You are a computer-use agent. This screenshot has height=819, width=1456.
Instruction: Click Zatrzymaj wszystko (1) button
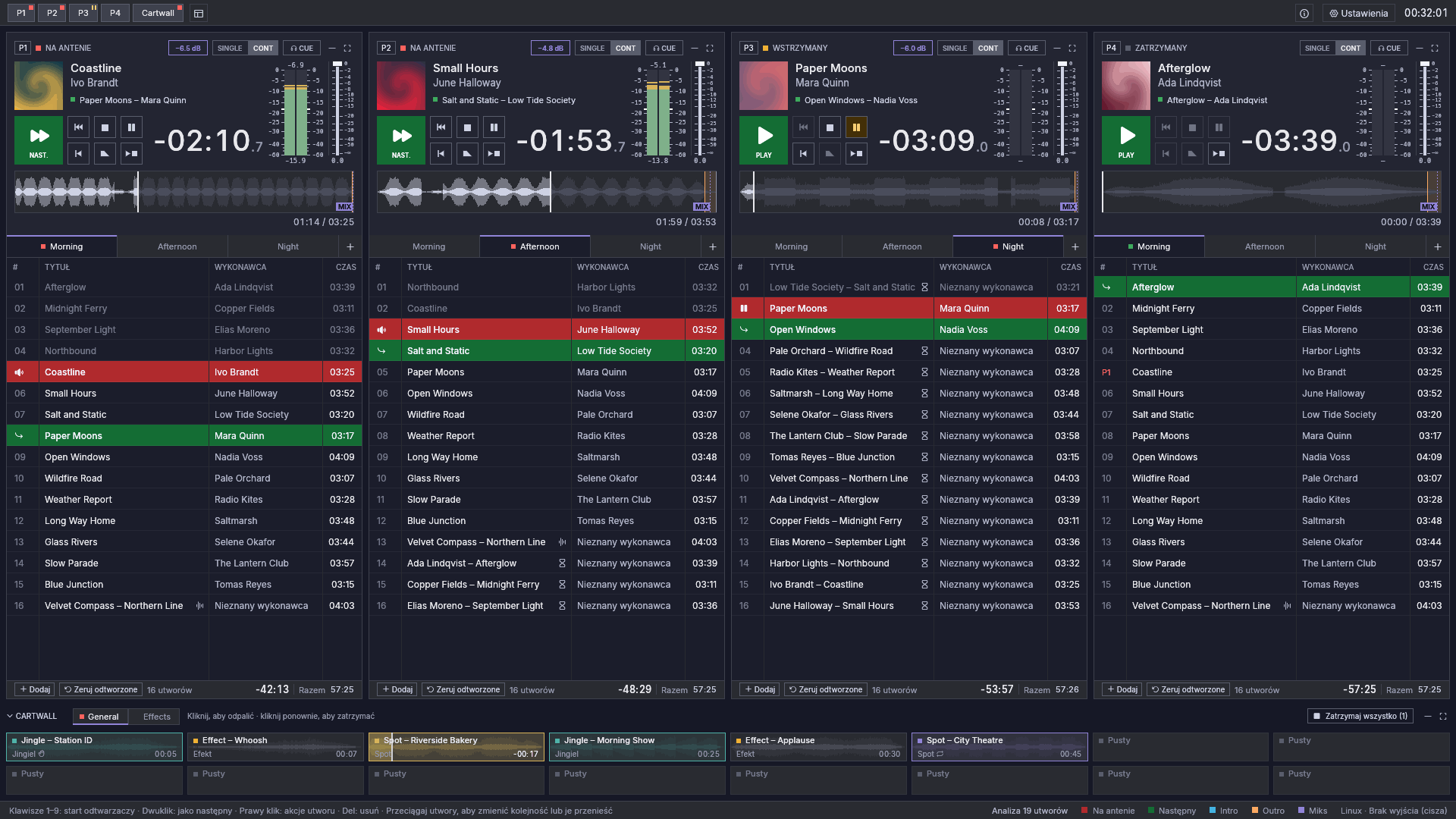[1360, 716]
